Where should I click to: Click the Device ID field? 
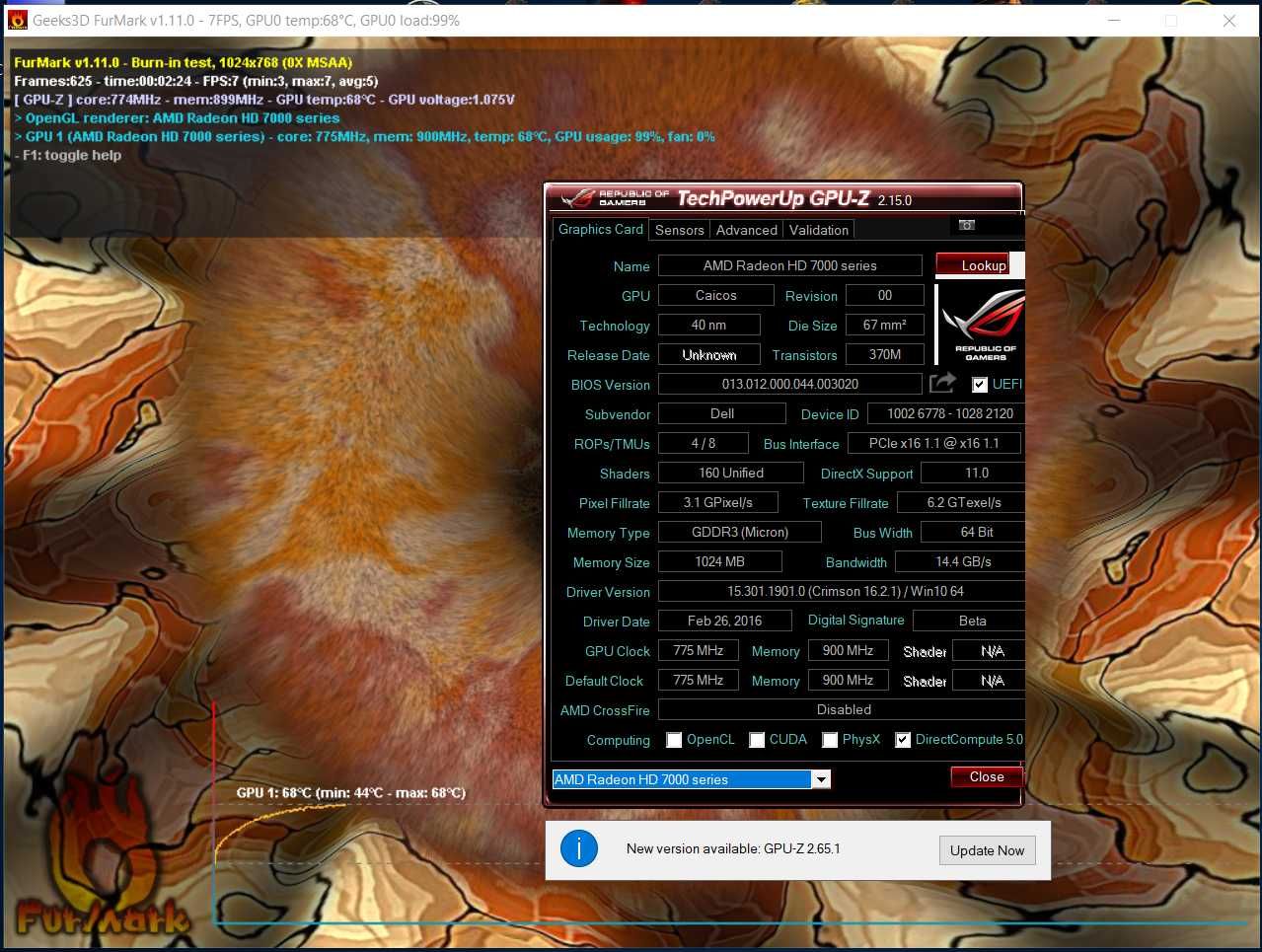[945, 413]
